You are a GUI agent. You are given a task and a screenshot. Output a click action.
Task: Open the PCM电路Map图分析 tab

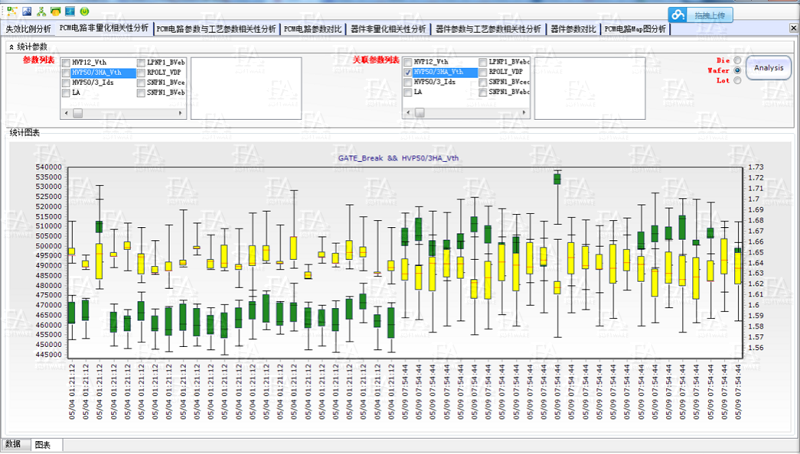(635, 30)
